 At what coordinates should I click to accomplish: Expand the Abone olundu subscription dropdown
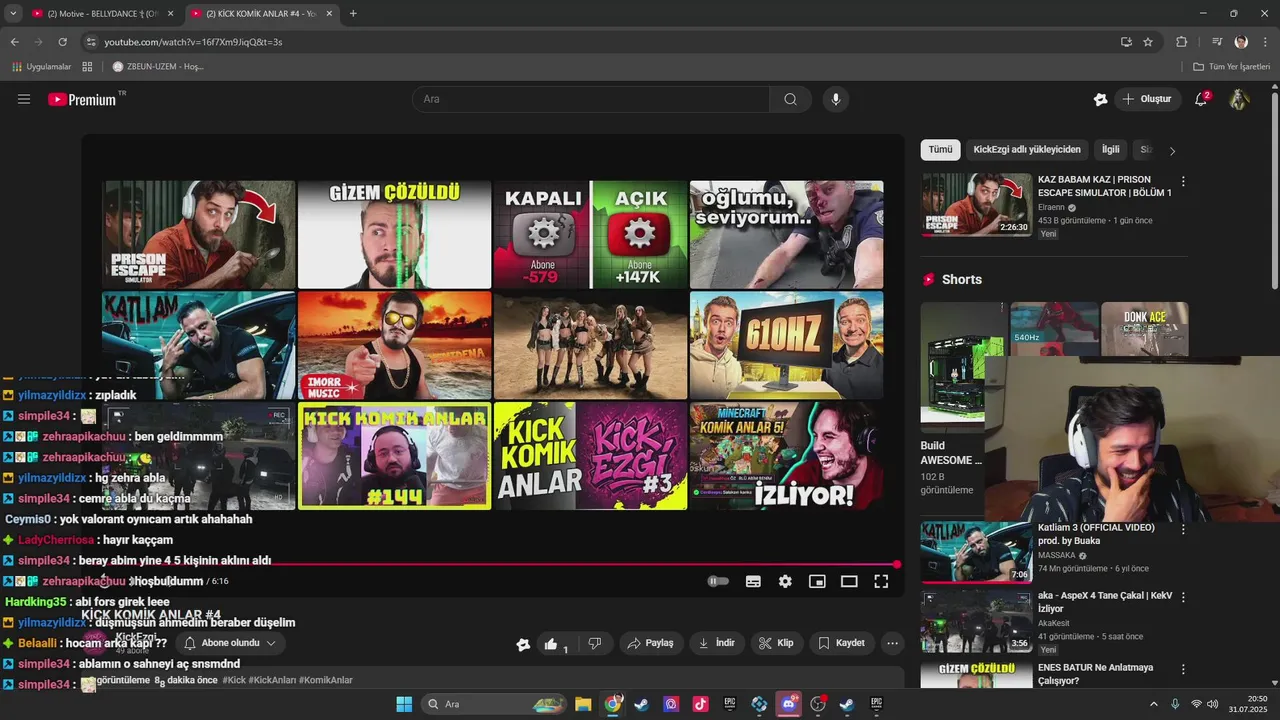[x=230, y=643]
